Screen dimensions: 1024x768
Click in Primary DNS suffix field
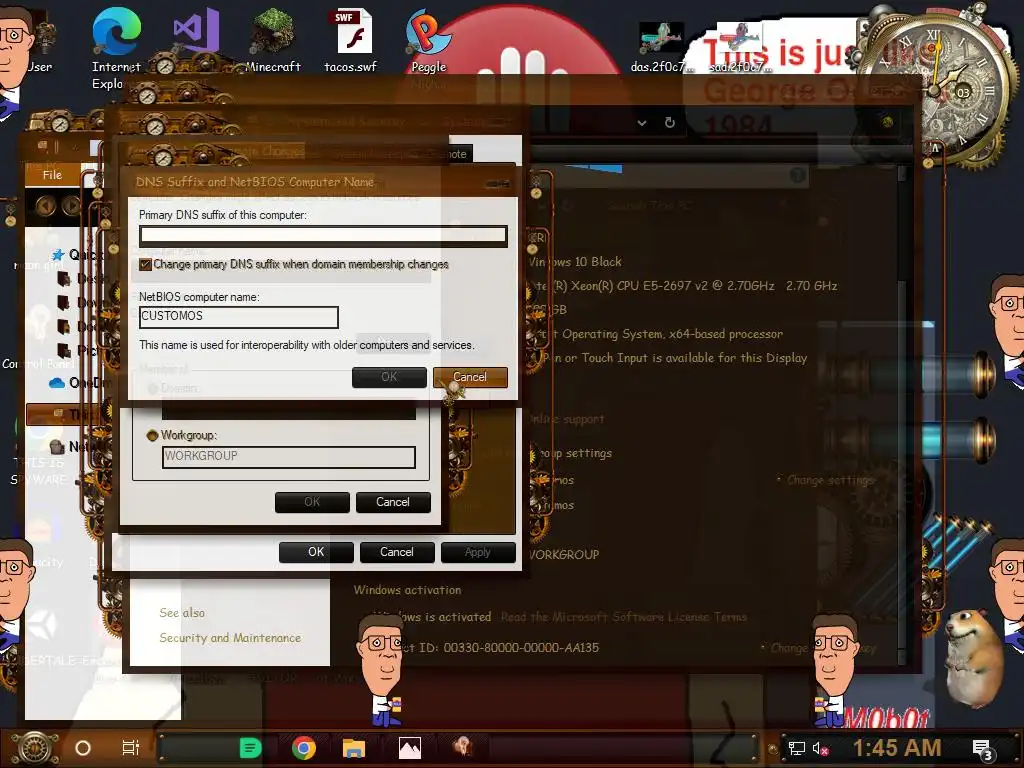(x=323, y=236)
